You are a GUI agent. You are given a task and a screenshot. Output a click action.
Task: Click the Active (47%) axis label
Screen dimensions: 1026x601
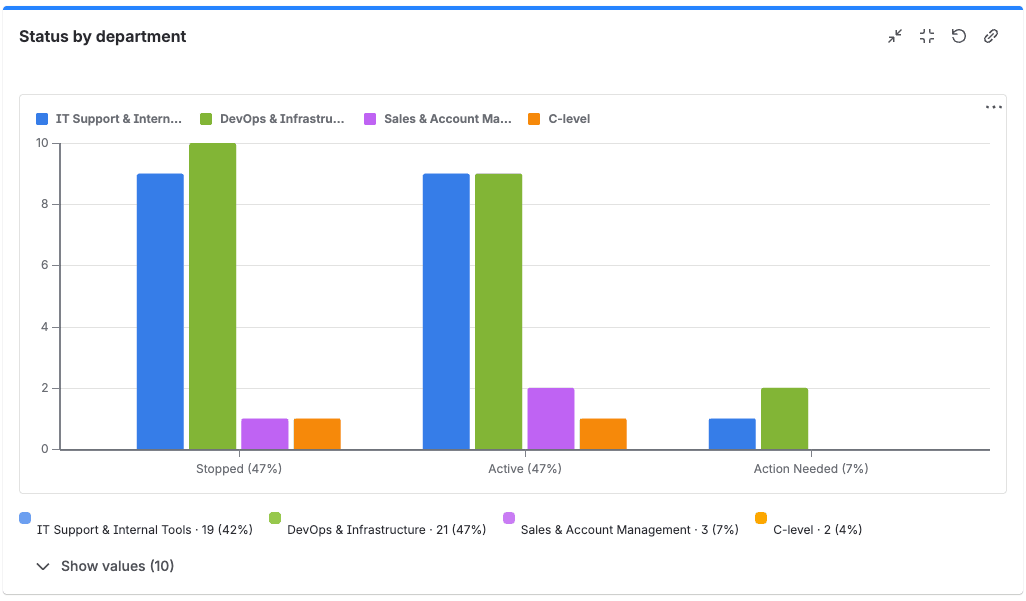pyautogui.click(x=525, y=469)
